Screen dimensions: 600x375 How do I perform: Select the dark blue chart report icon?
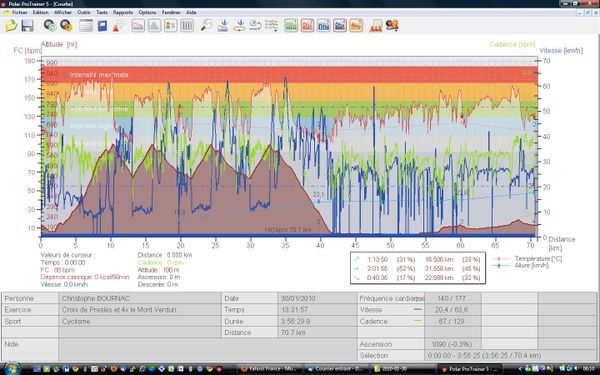[x=340, y=26]
